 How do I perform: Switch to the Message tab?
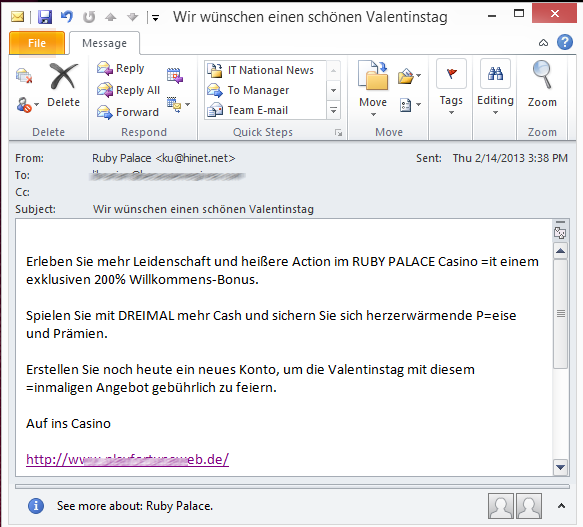tap(104, 43)
